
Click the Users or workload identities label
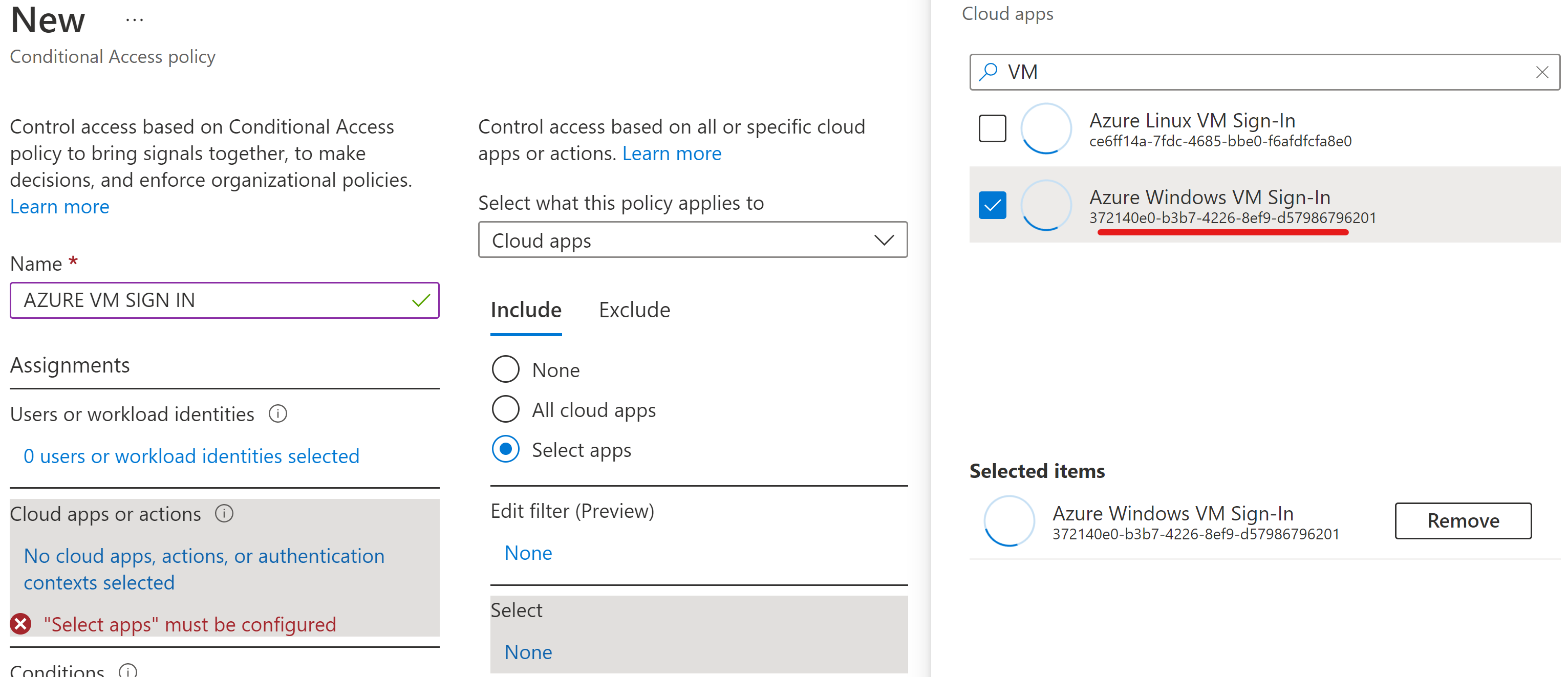[x=132, y=414]
